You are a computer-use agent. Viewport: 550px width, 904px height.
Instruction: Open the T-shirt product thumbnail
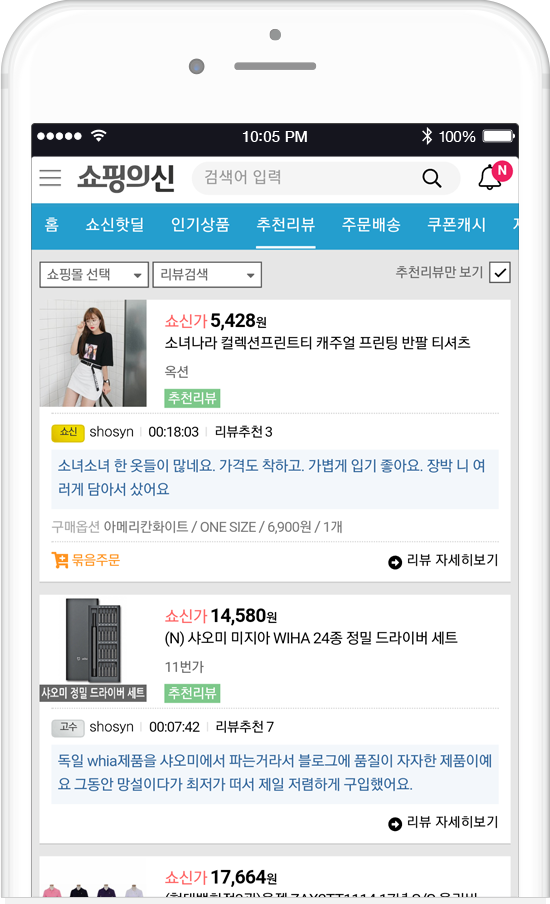93,353
